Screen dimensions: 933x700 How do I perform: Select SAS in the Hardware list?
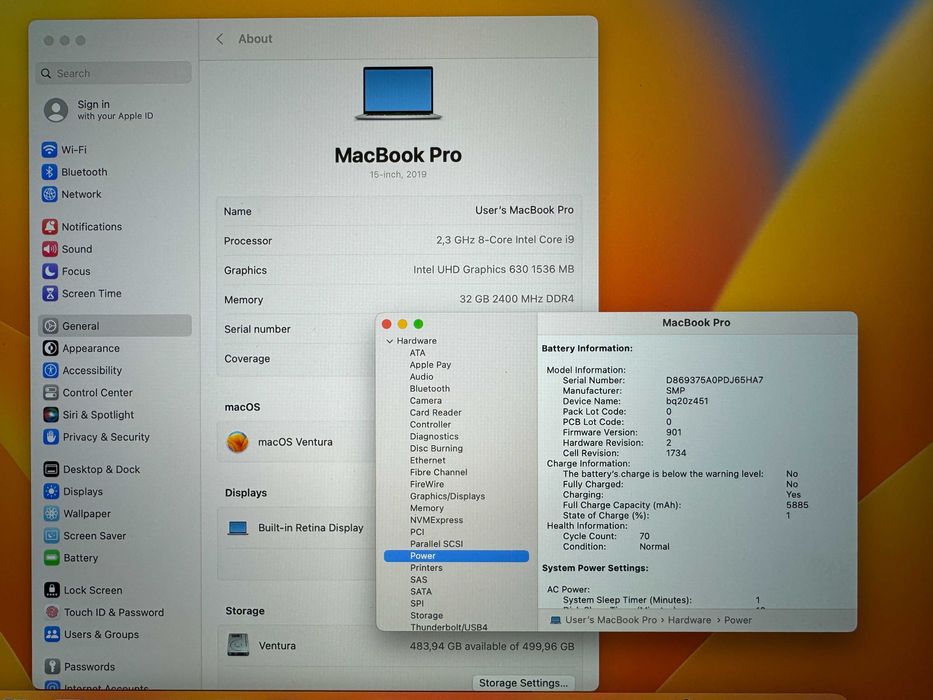tap(418, 580)
